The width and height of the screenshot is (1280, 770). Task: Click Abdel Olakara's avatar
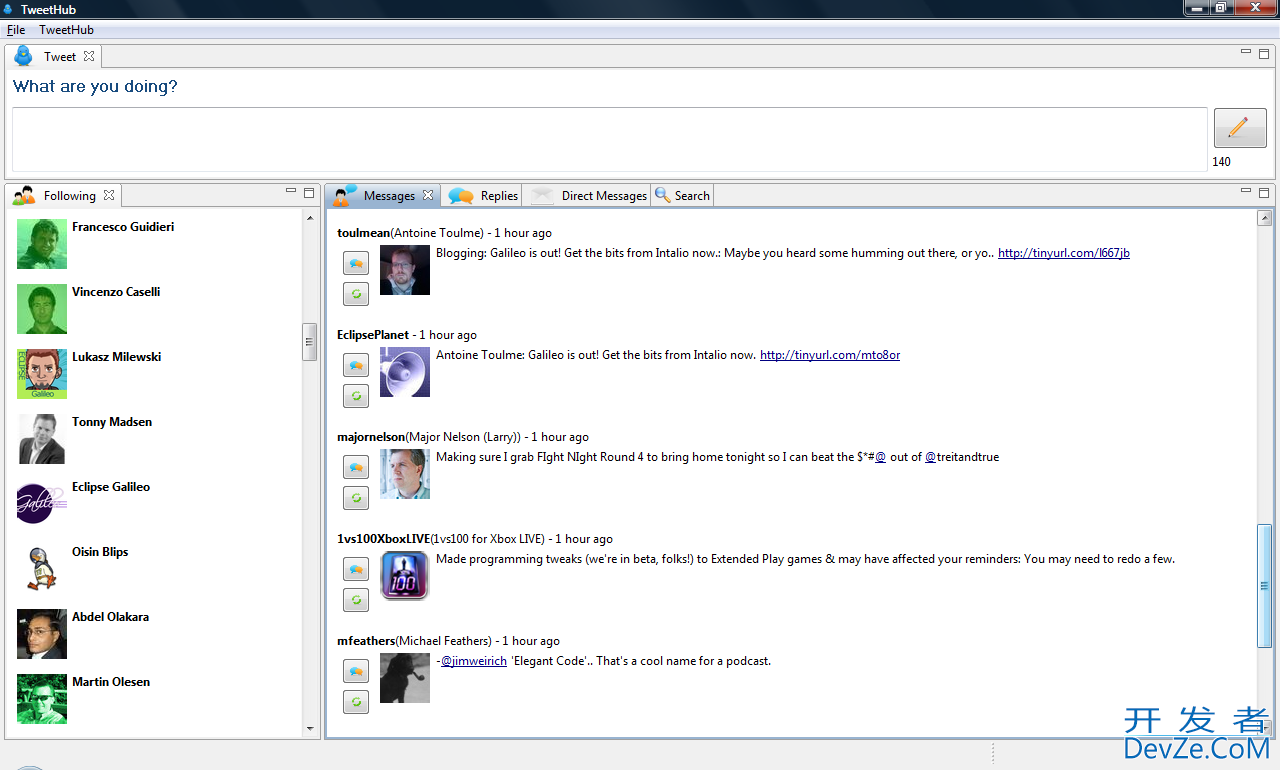[42, 634]
